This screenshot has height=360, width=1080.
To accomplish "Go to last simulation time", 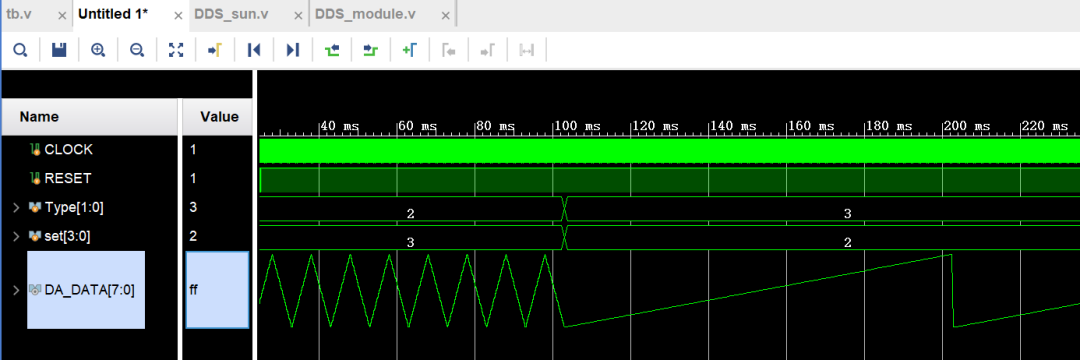I will pos(293,50).
